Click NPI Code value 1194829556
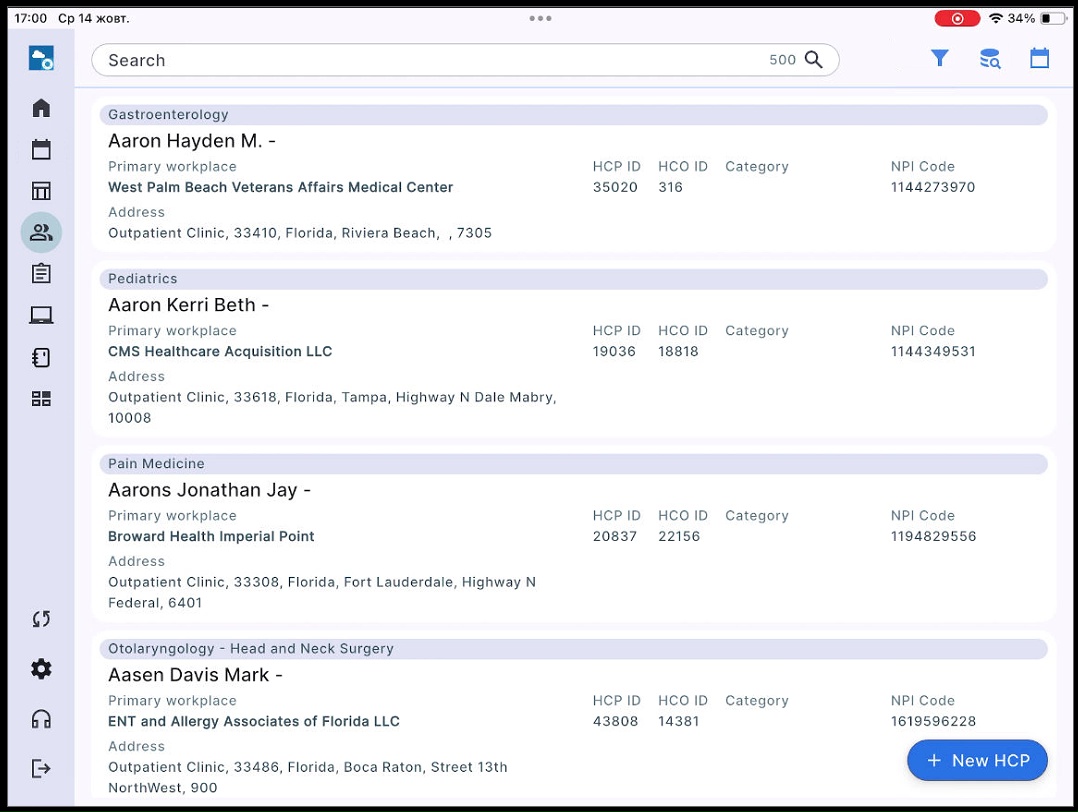Screen dimensions: 1078x812 [x=934, y=536]
